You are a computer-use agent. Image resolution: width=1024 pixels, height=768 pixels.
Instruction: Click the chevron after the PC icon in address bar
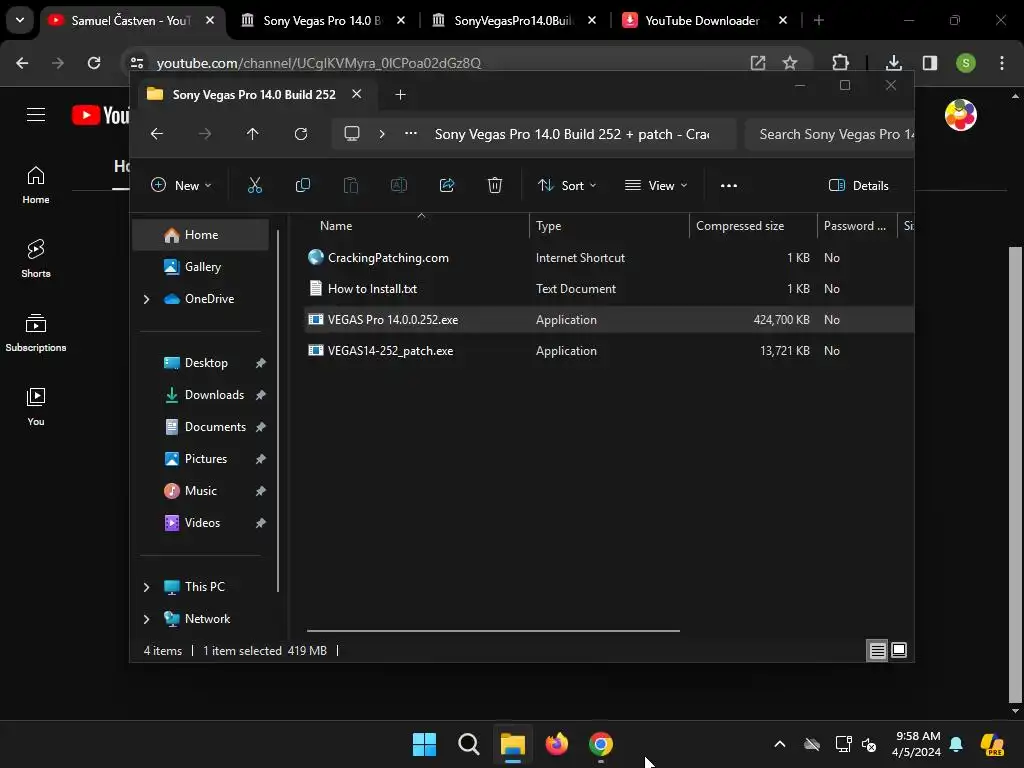[x=382, y=134]
